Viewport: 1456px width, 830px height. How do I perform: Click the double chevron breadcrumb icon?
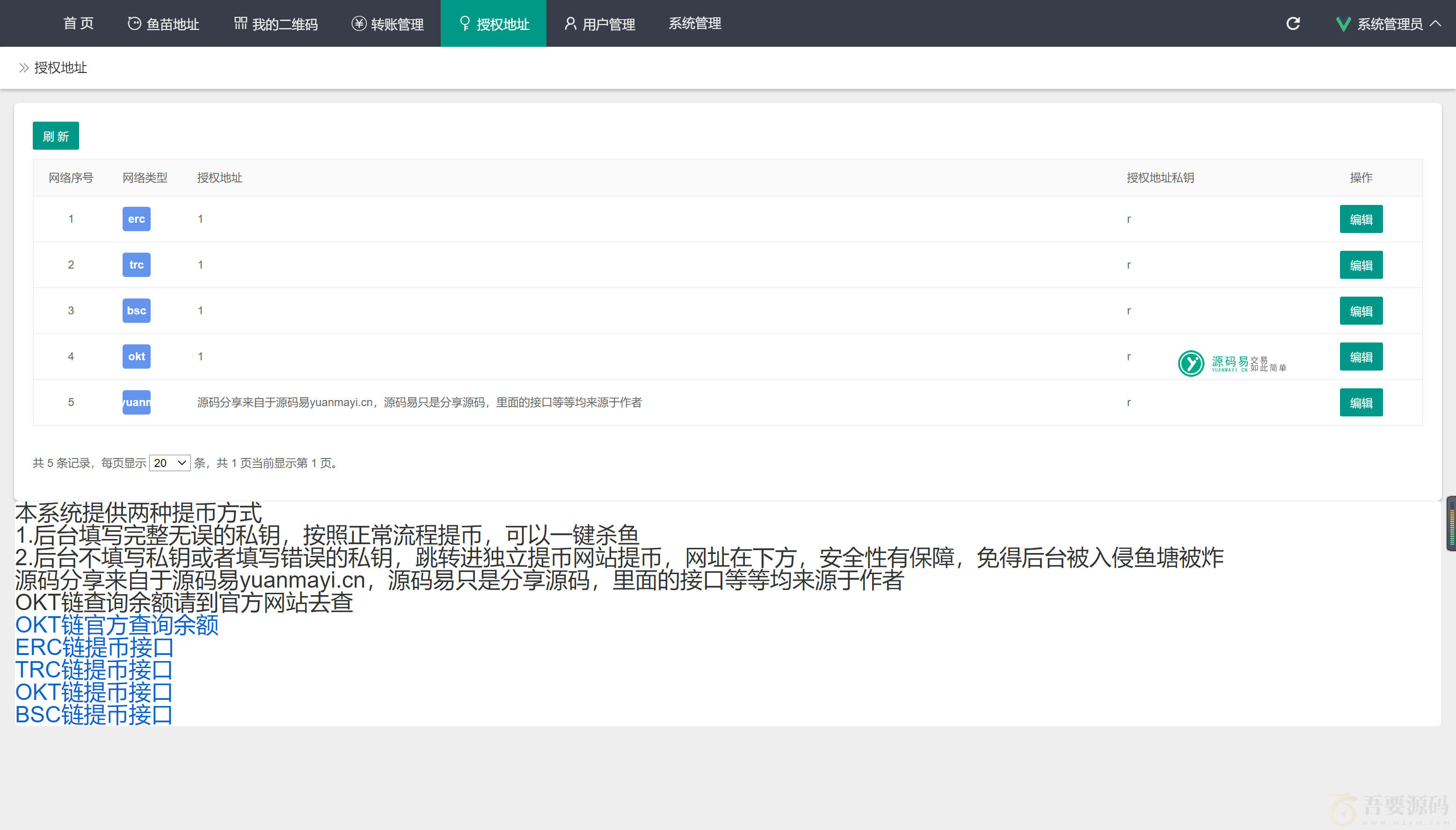tap(24, 68)
